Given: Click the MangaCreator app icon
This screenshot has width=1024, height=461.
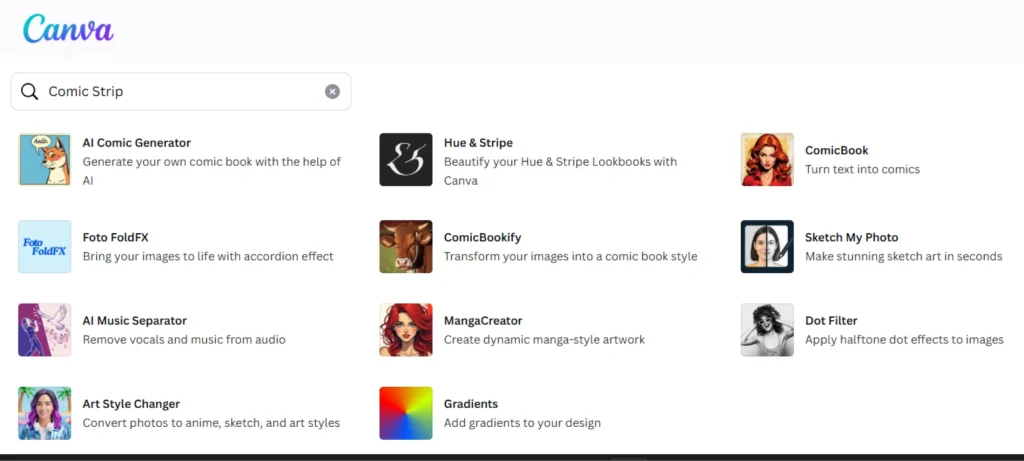Looking at the screenshot, I should point(406,330).
